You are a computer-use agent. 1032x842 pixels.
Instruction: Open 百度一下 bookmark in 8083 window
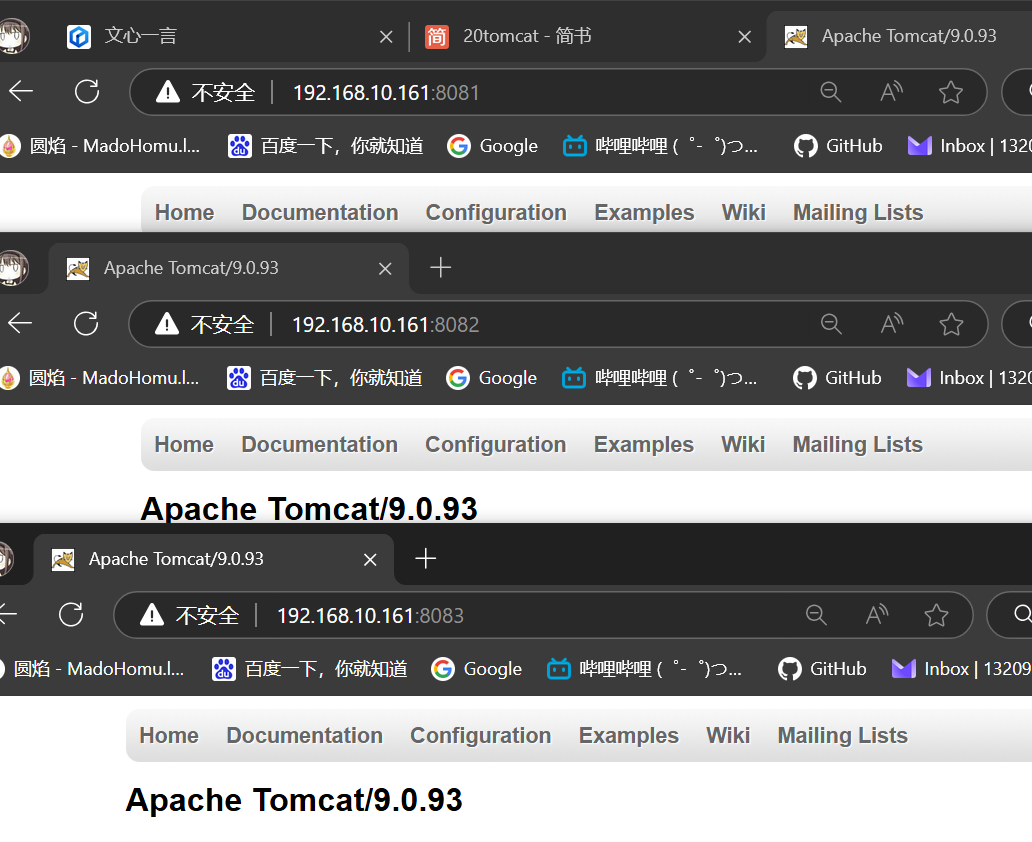click(309, 668)
